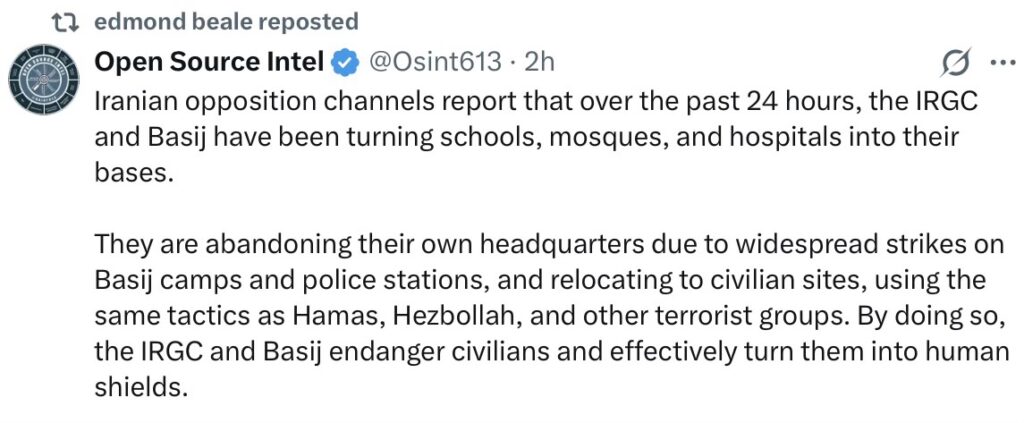This screenshot has height=423, width=1024.
Task: Open the tweet via the 2h timestamp
Action: tap(540, 62)
